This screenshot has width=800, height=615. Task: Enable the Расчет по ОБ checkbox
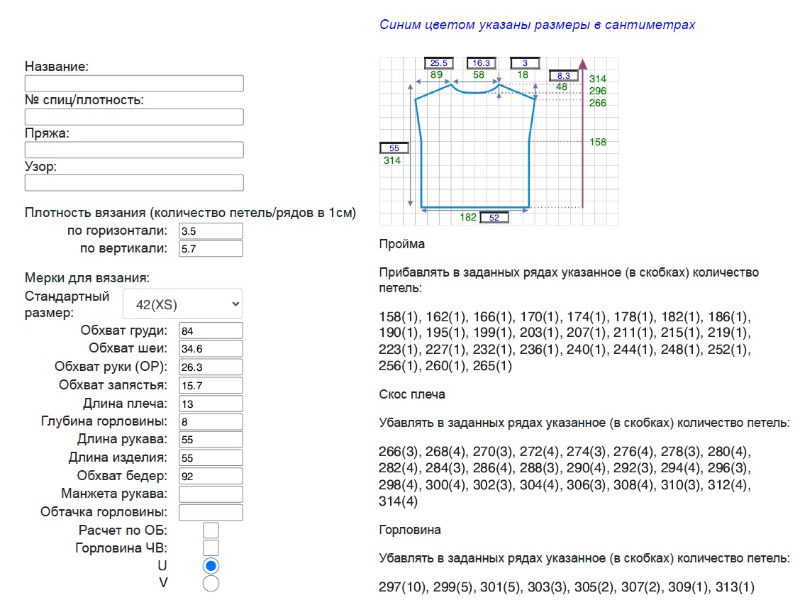211,530
